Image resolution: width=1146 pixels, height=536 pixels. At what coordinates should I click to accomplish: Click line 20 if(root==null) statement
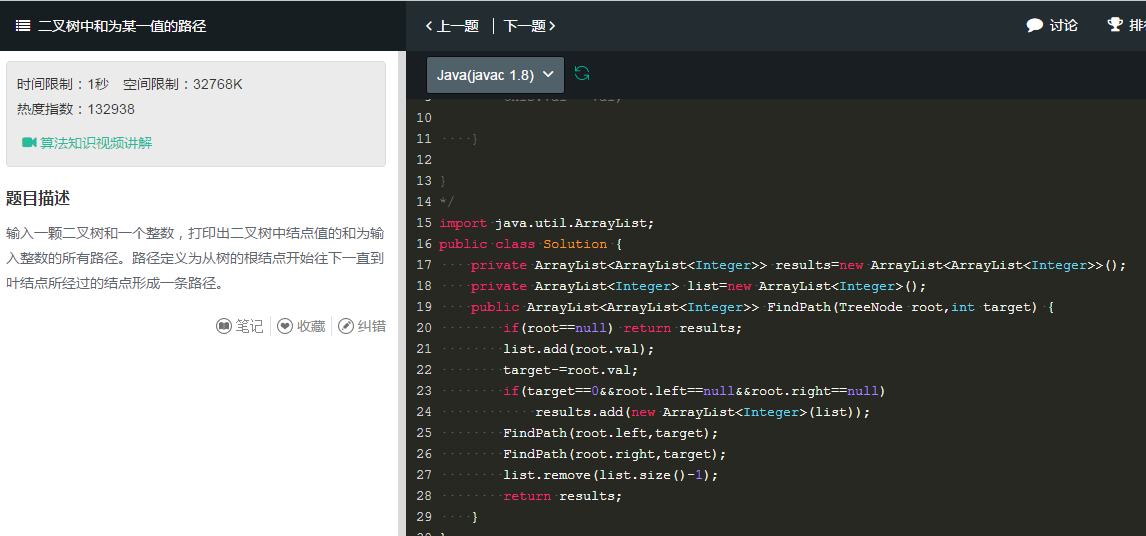(x=622, y=328)
